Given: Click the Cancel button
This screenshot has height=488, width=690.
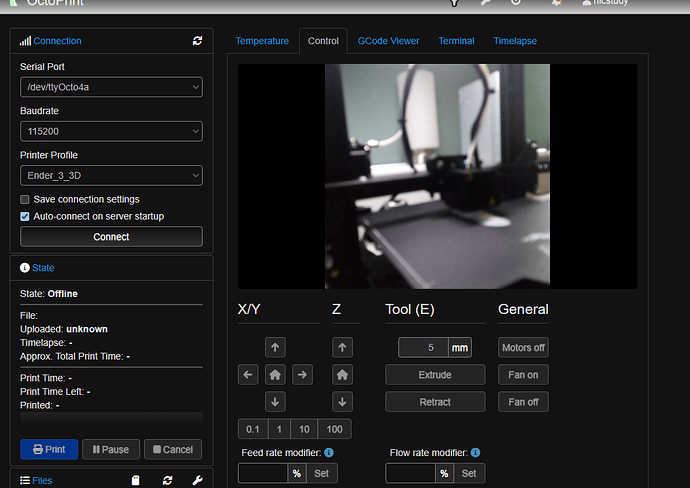Looking at the screenshot, I should [x=173, y=449].
